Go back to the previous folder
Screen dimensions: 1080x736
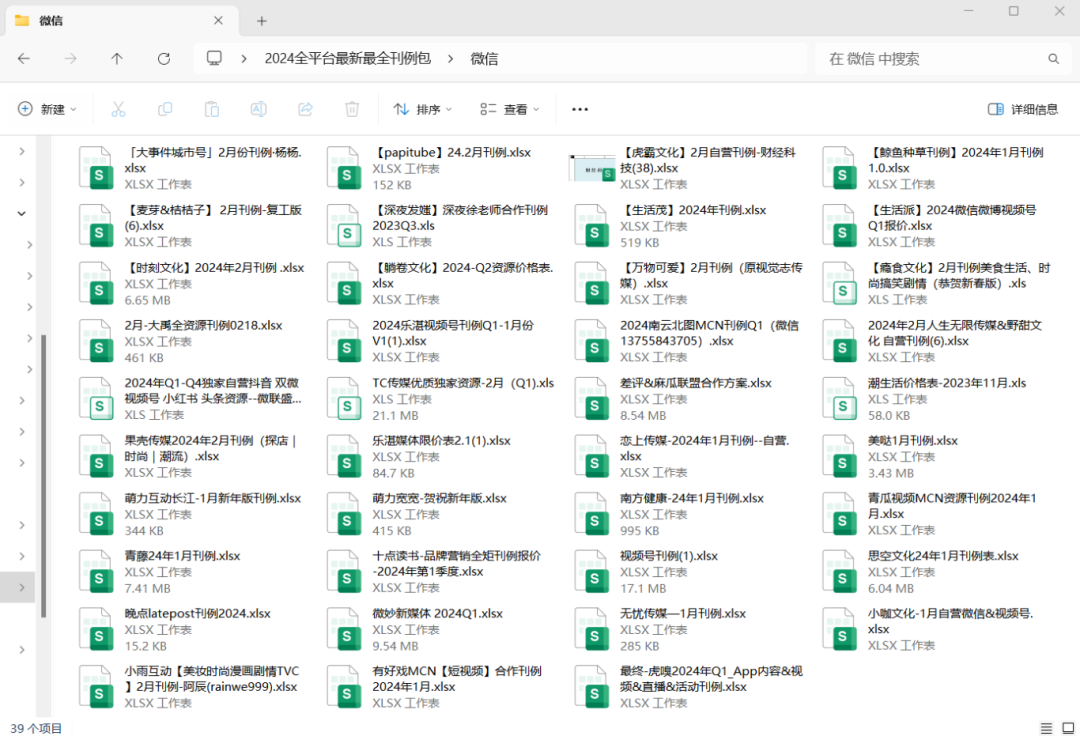(x=24, y=59)
